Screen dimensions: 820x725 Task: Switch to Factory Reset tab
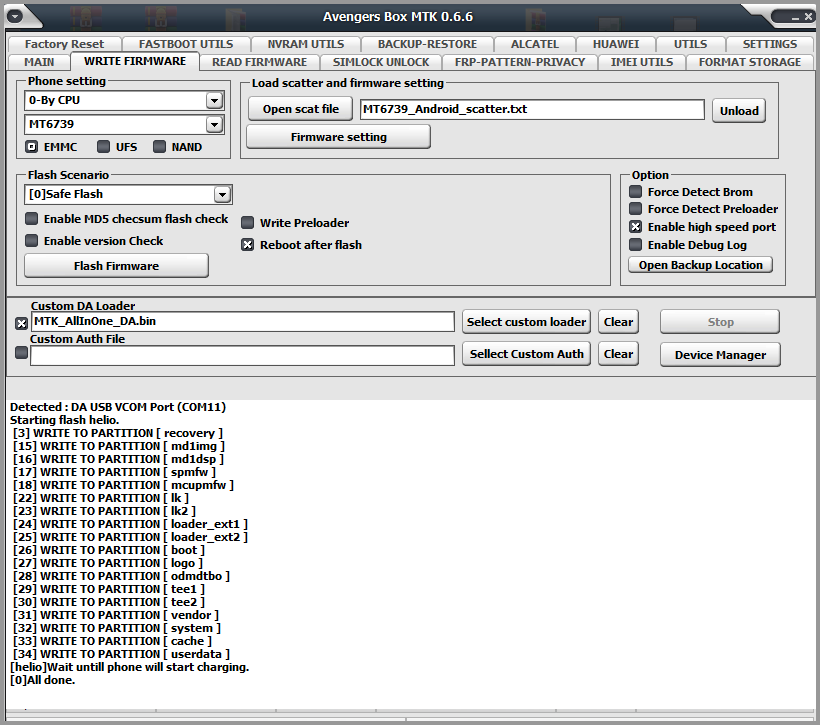(x=64, y=44)
